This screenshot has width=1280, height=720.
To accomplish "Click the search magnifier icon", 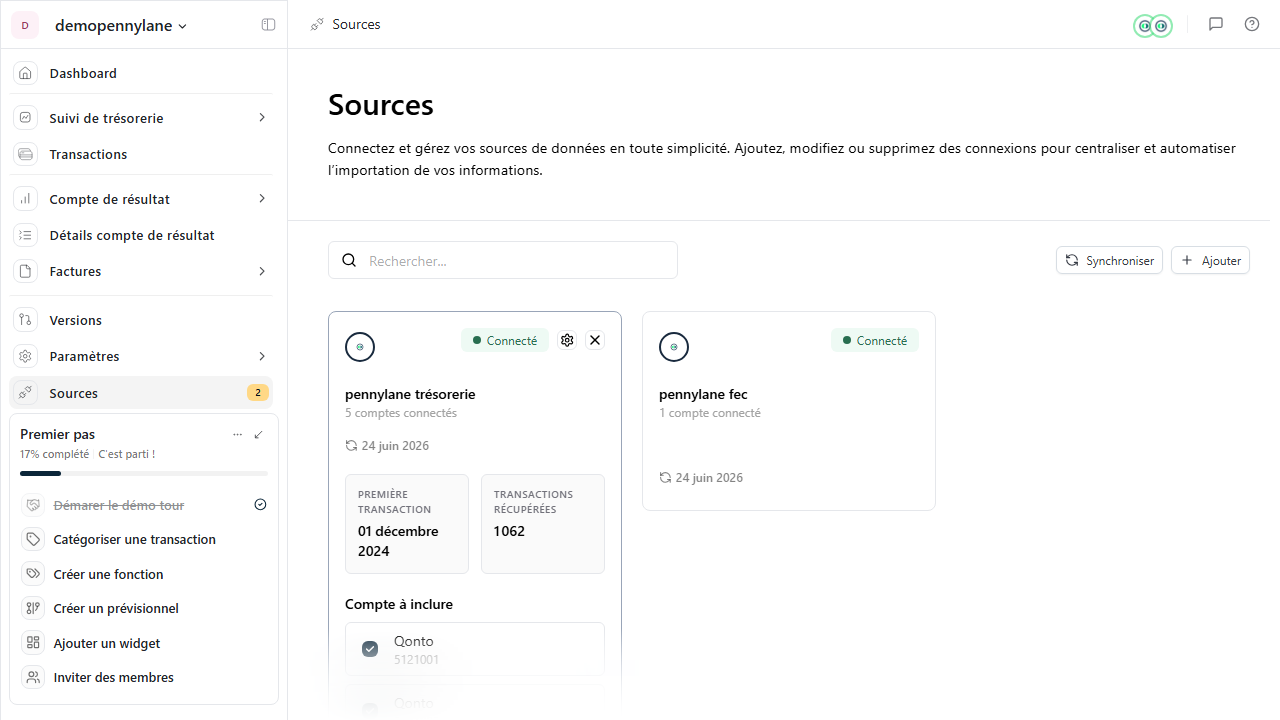I will 349,260.
